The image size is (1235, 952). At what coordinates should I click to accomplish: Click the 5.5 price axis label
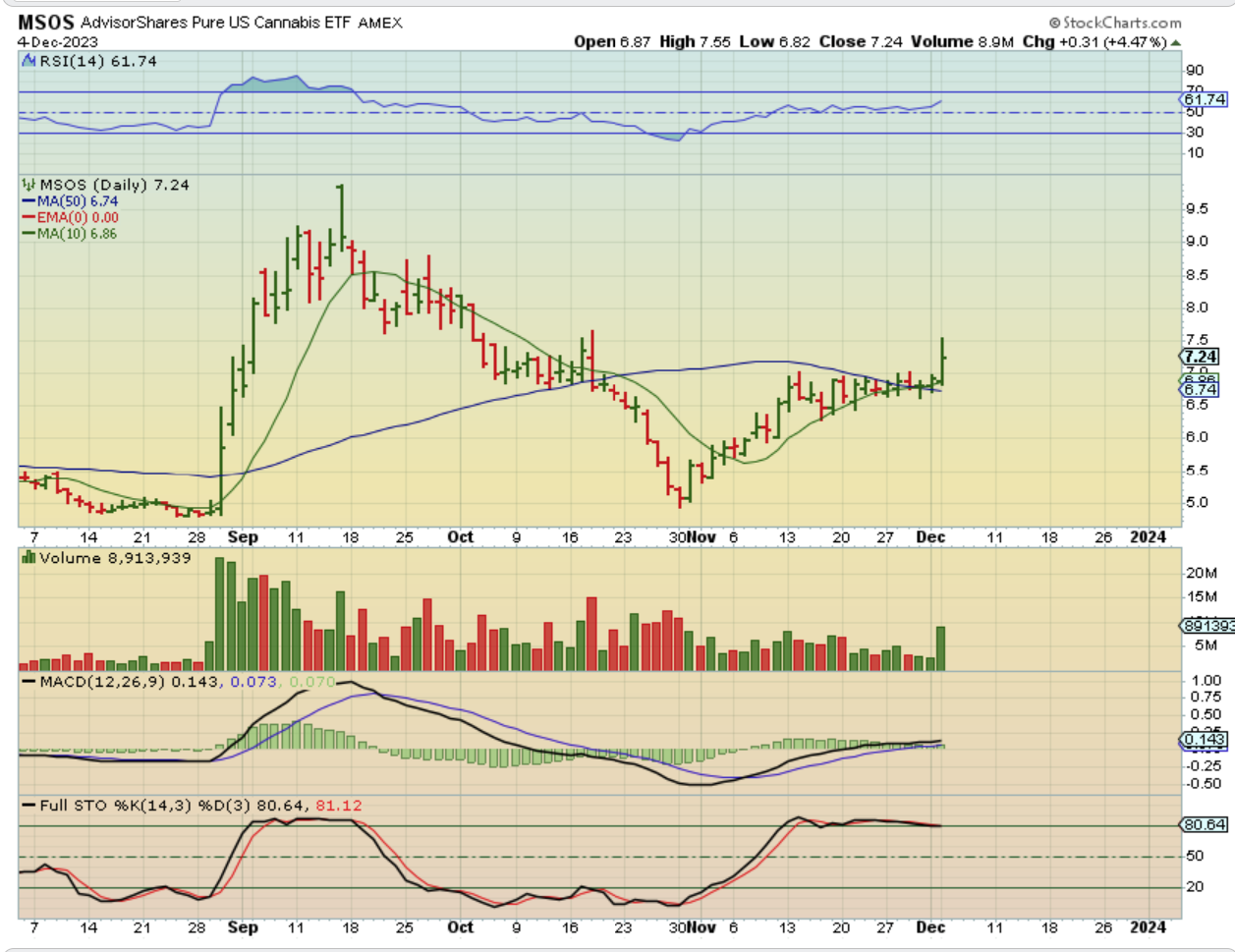tap(1196, 471)
